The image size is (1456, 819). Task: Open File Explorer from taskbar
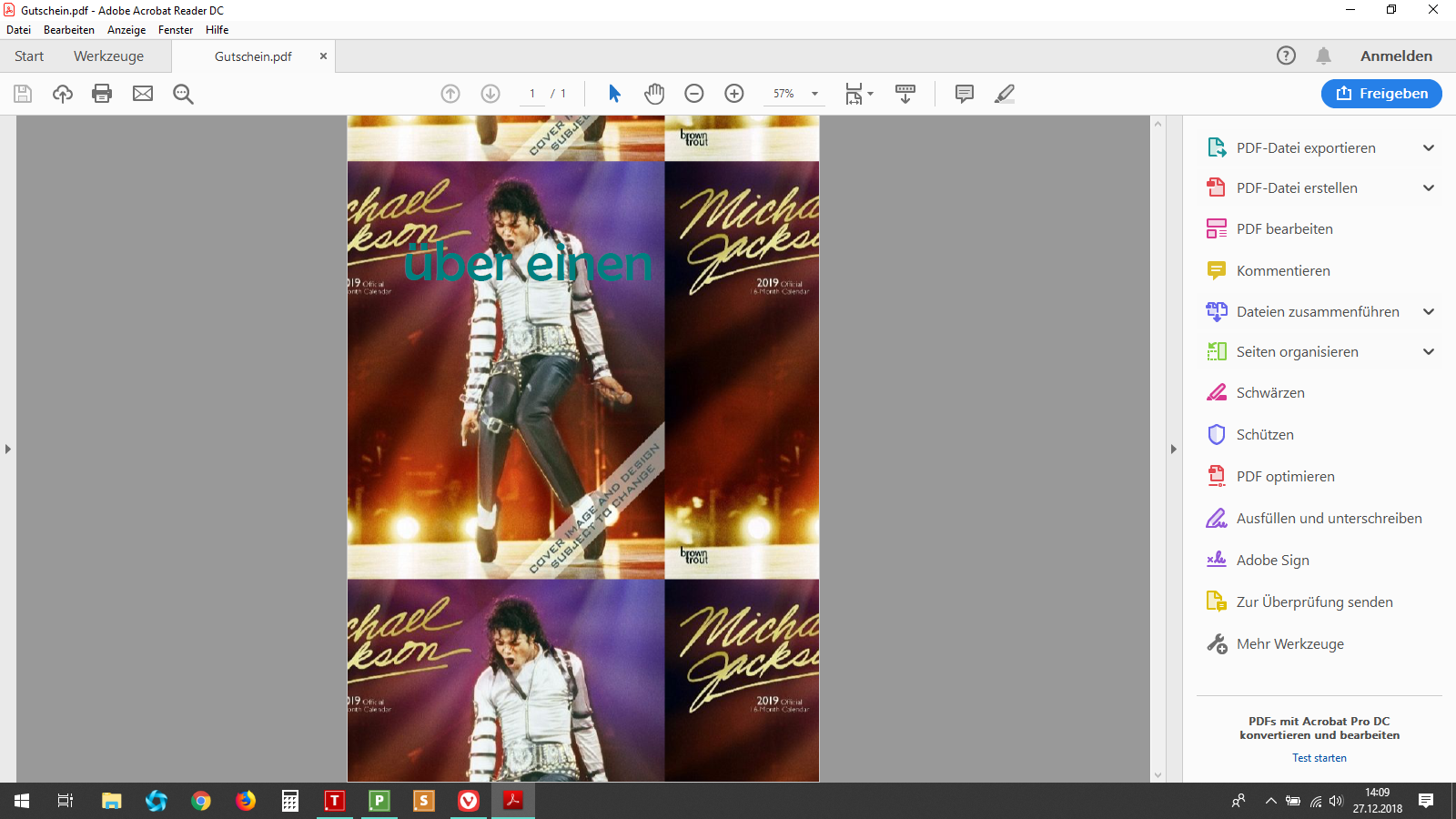coord(112,801)
